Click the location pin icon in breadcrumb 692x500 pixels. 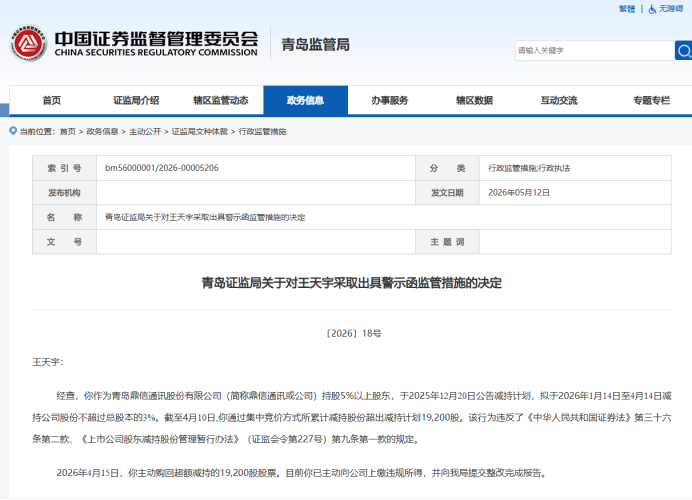pyautogui.click(x=13, y=131)
